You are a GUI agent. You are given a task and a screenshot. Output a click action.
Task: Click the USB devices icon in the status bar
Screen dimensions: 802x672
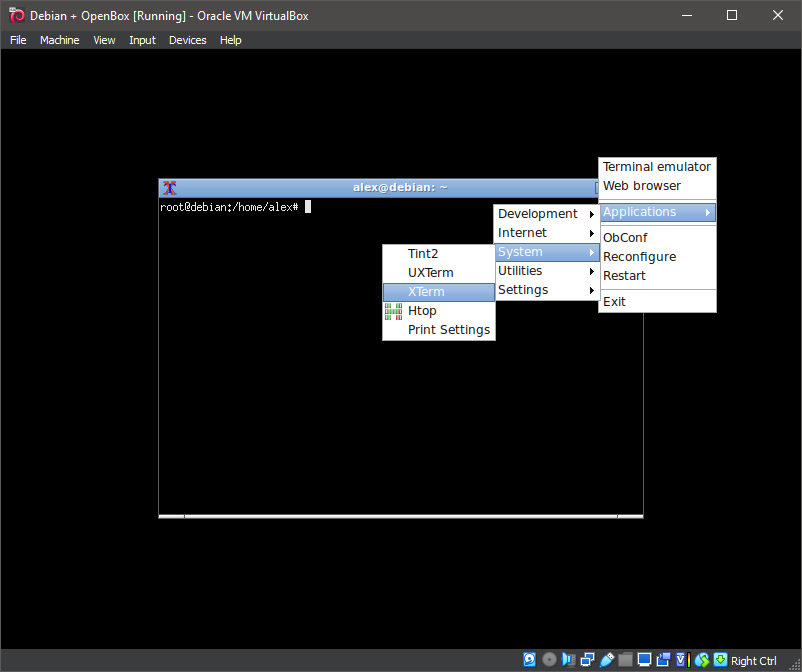606,659
